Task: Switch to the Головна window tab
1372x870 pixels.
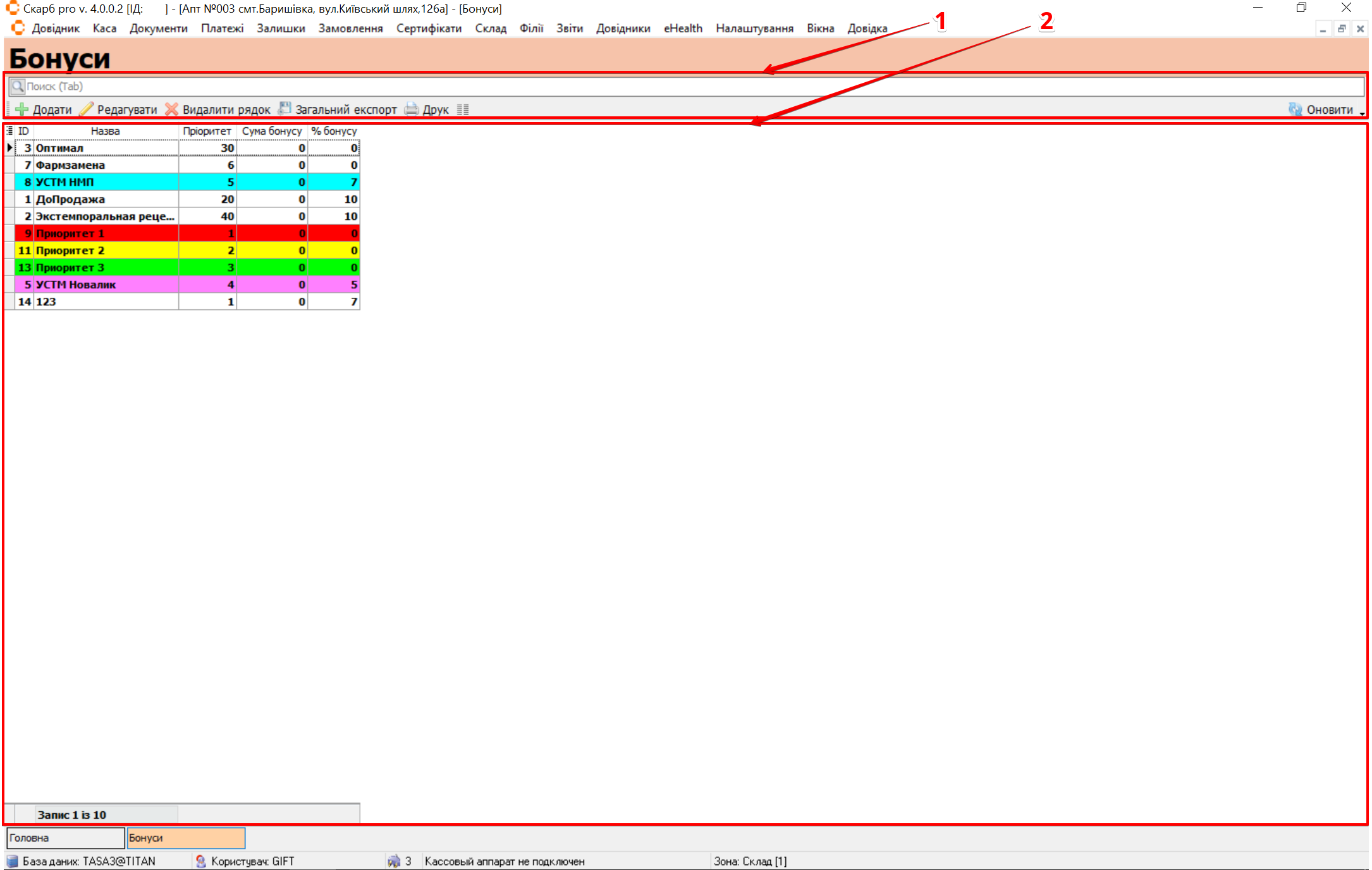Action: [x=65, y=838]
